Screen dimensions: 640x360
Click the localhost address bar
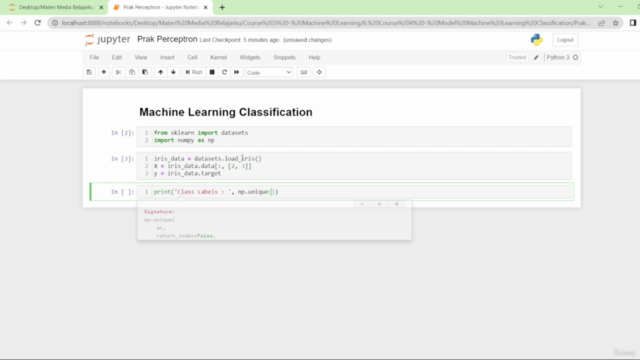coord(326,23)
